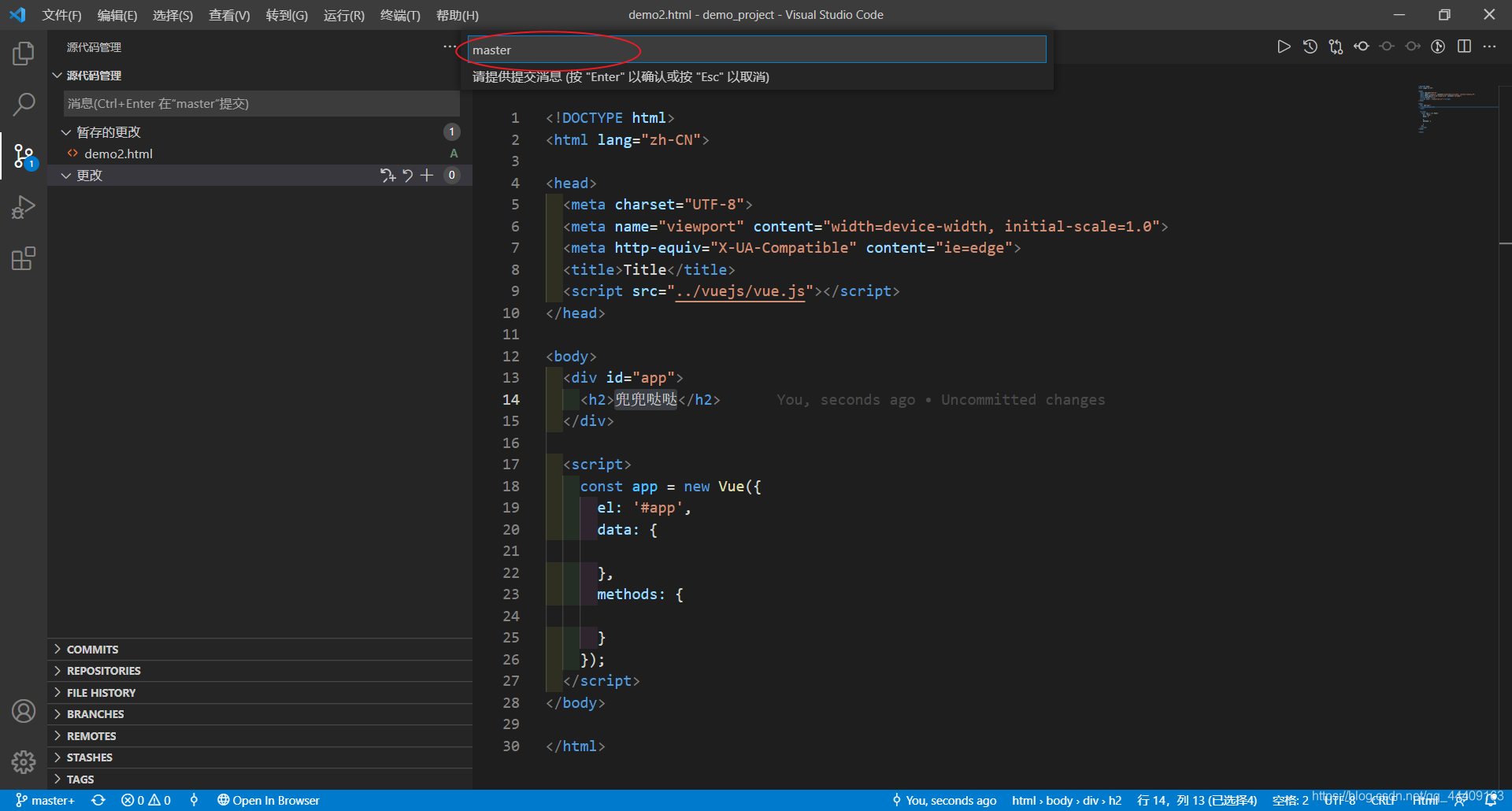The width and height of the screenshot is (1512, 811).
Task: Open Source Control panel More Actions ellipsis
Action: (x=449, y=47)
